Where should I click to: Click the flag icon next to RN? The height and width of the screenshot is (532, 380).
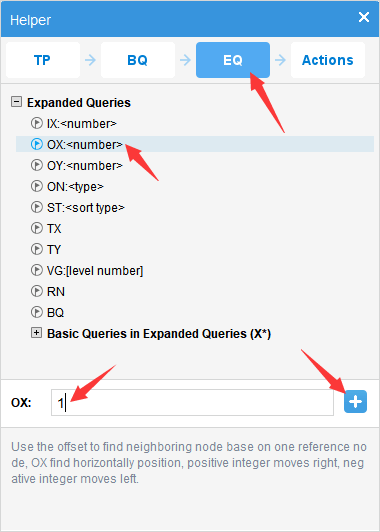pyautogui.click(x=37, y=291)
